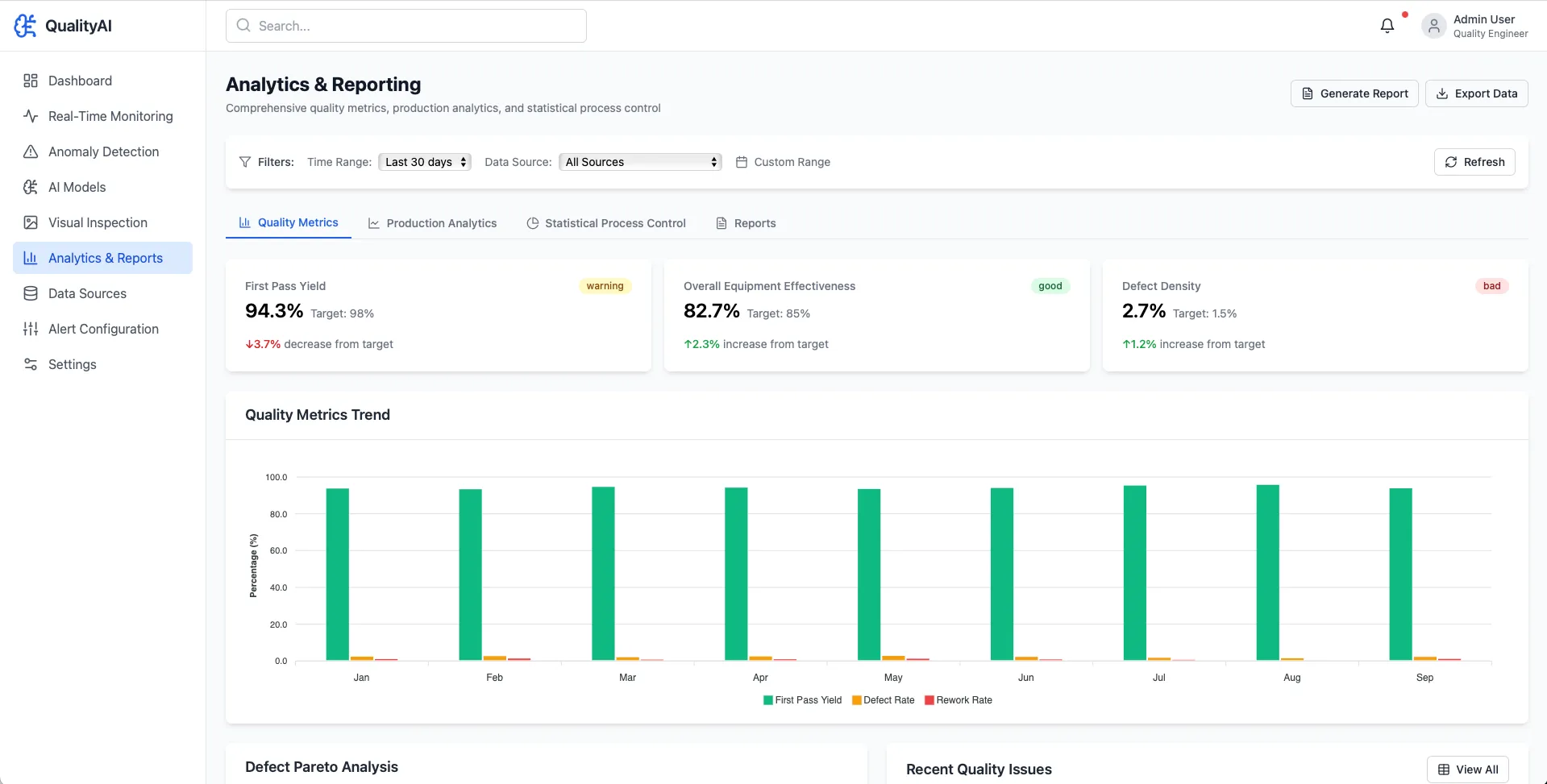Click the QualityAI brain logo icon

click(26, 26)
